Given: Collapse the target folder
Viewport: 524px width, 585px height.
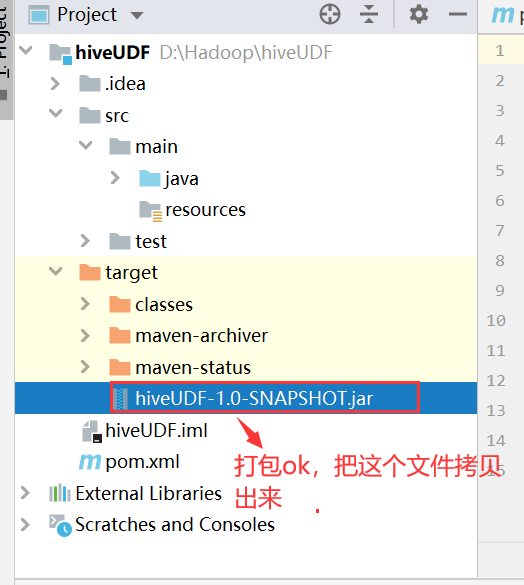Looking at the screenshot, I should 56,271.
